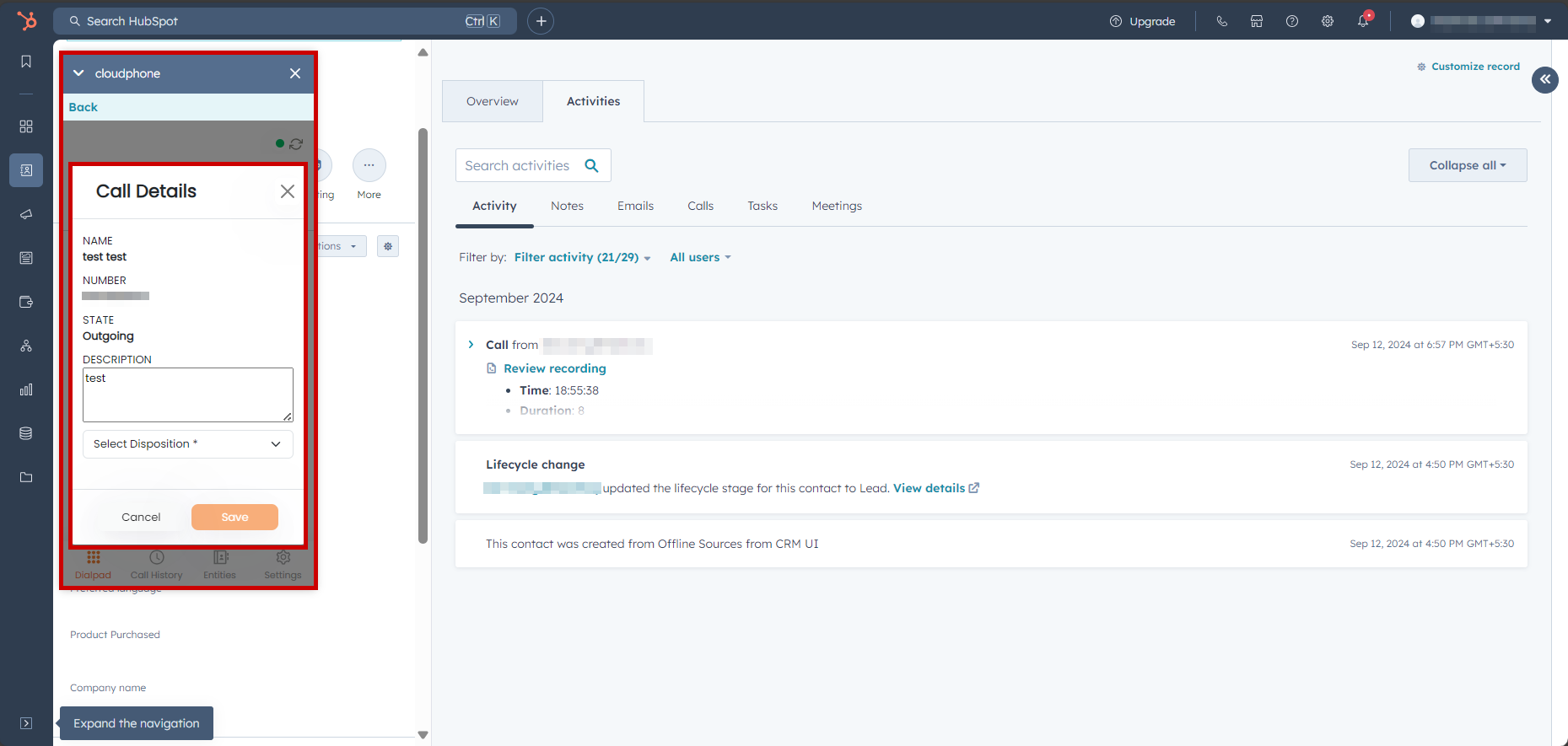
Task: Close the Call Details dialog
Action: point(288,191)
